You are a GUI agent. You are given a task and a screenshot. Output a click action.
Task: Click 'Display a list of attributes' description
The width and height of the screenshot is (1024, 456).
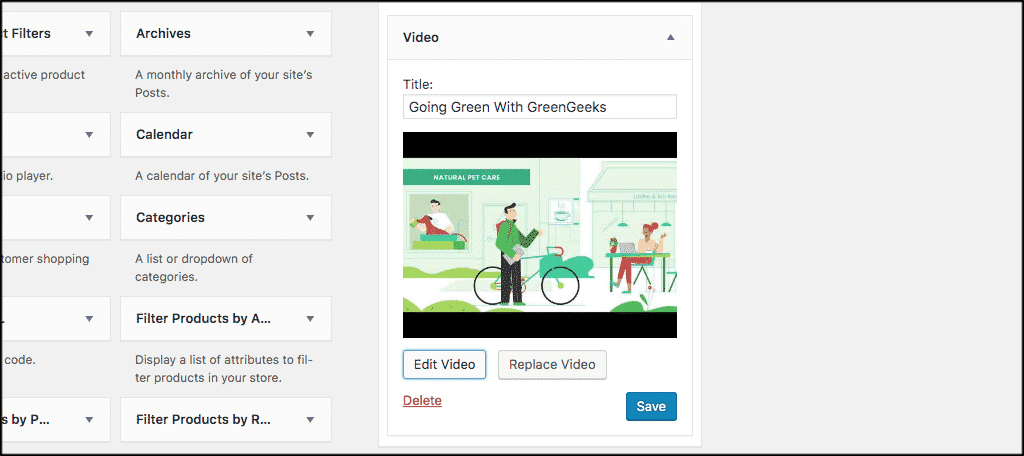(x=224, y=368)
